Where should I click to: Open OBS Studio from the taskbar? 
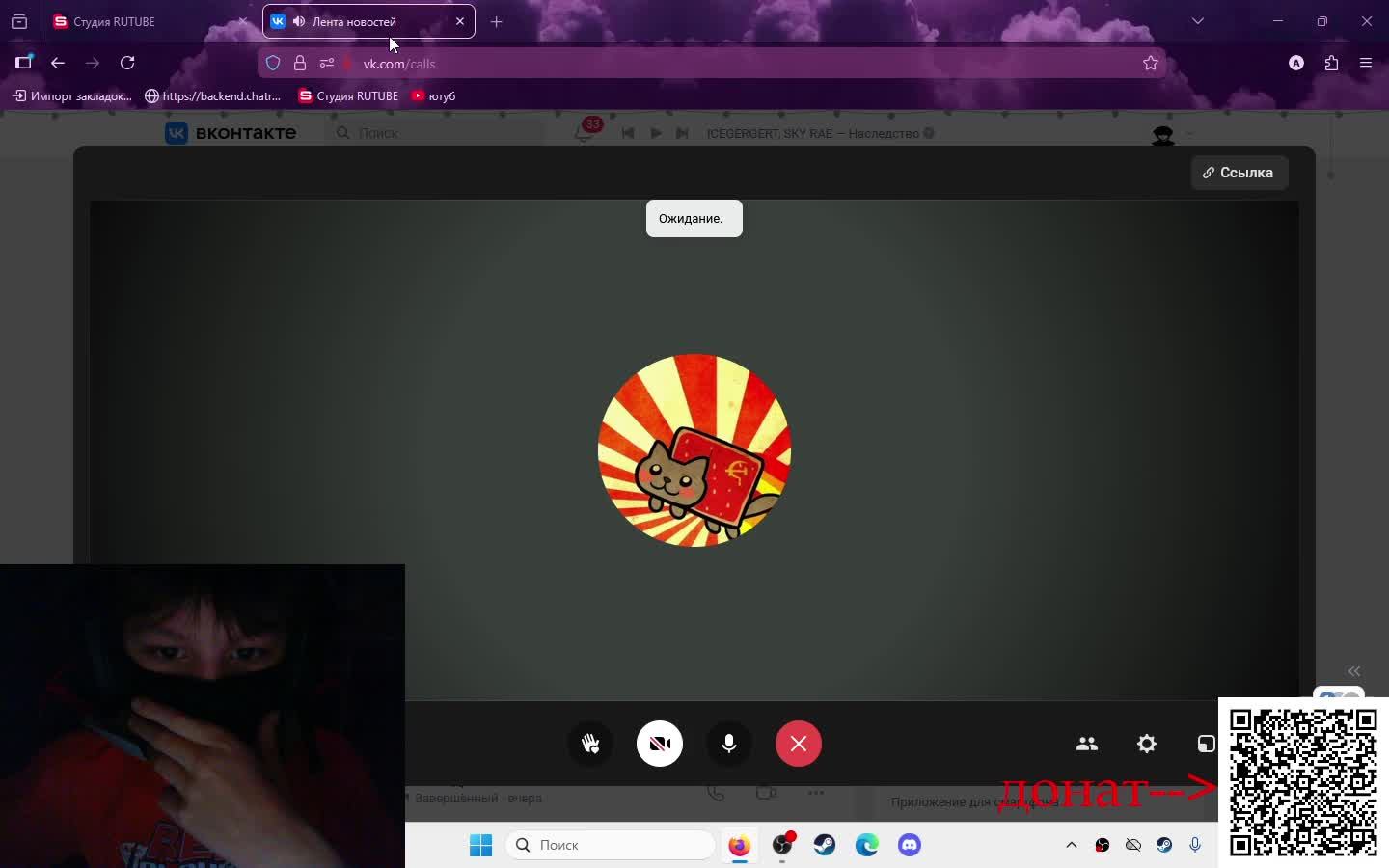tap(782, 845)
